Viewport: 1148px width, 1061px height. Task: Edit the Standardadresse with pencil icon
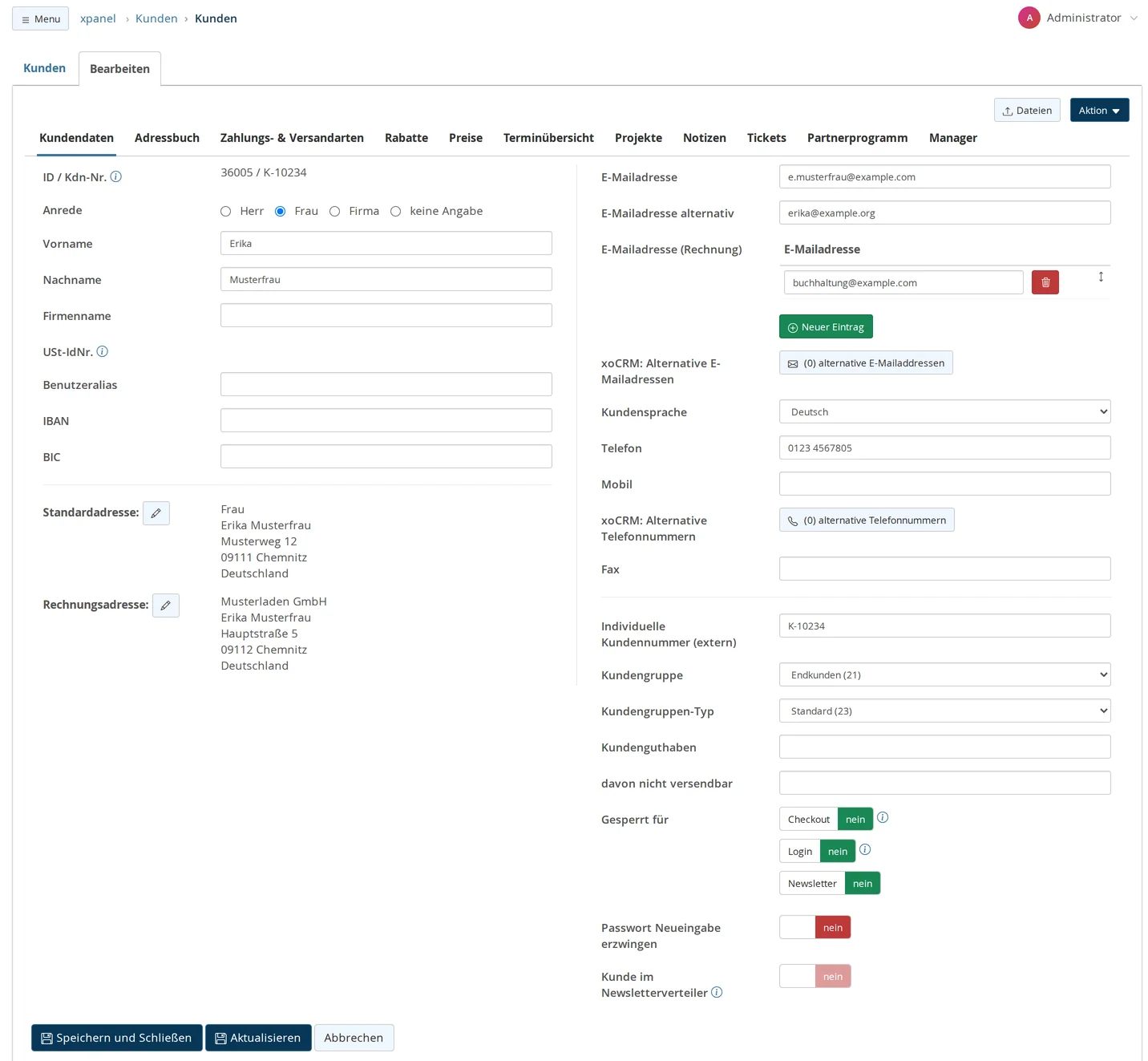(x=156, y=513)
